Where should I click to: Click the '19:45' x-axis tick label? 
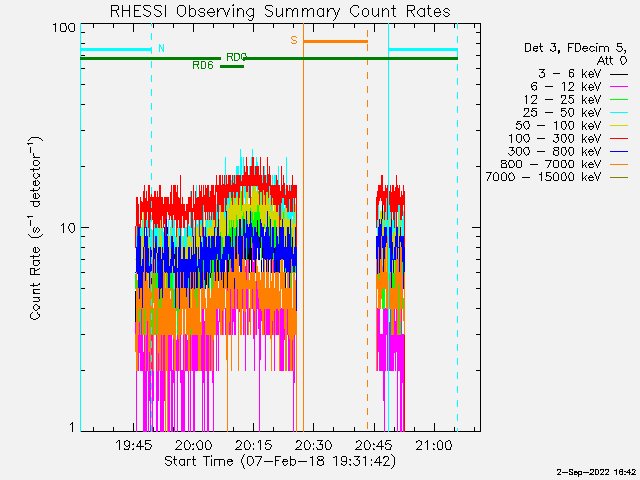pyautogui.click(x=133, y=445)
